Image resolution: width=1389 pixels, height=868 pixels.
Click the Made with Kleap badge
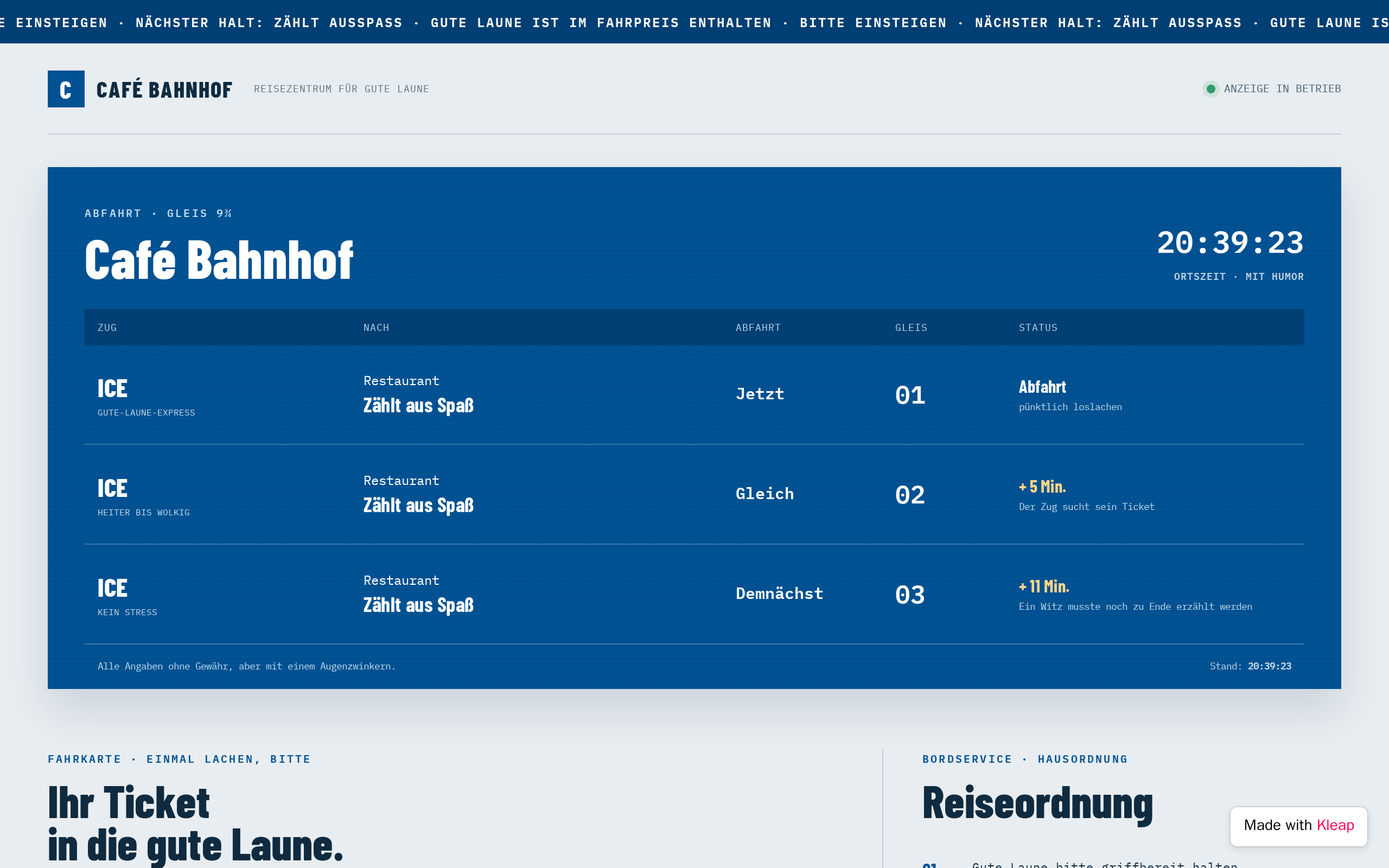click(x=1298, y=826)
